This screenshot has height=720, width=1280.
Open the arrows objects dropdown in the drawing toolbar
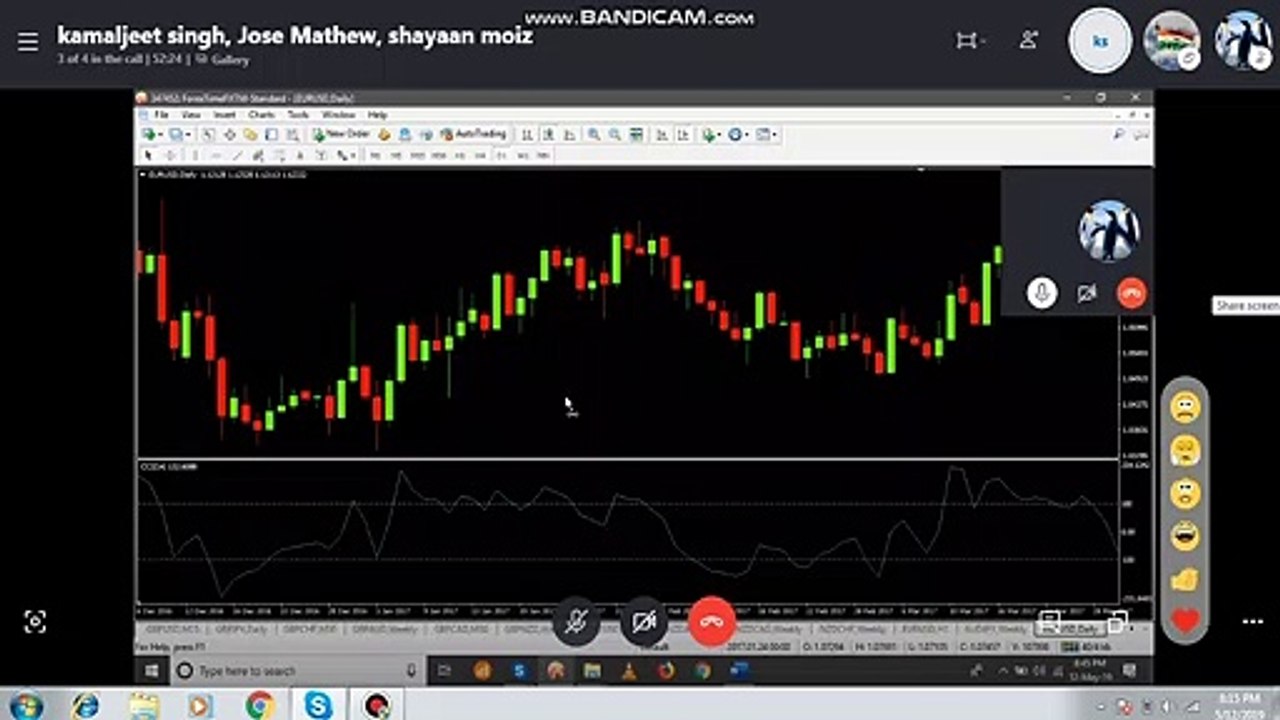point(346,156)
